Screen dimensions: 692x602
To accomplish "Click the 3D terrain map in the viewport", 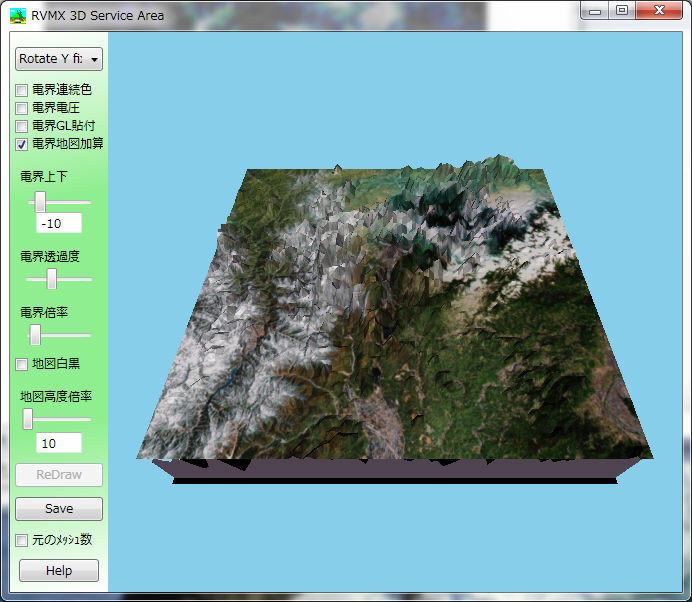I will pyautogui.click(x=400, y=320).
